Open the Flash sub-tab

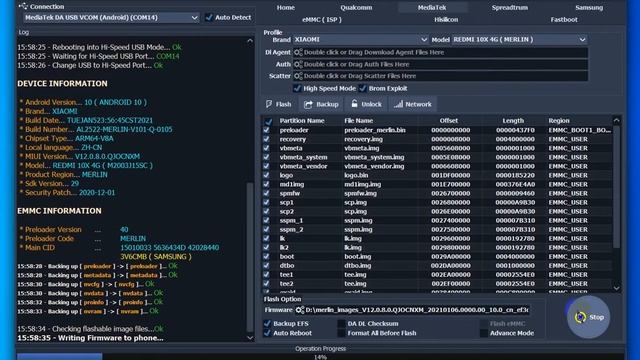tap(279, 104)
